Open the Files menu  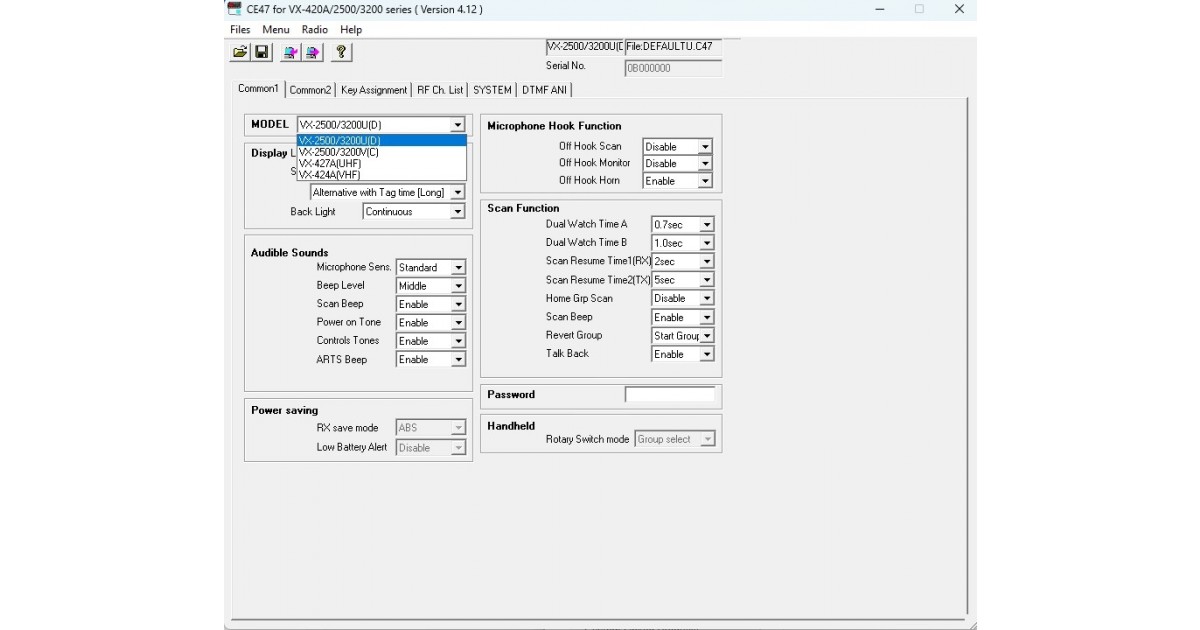[x=240, y=30]
